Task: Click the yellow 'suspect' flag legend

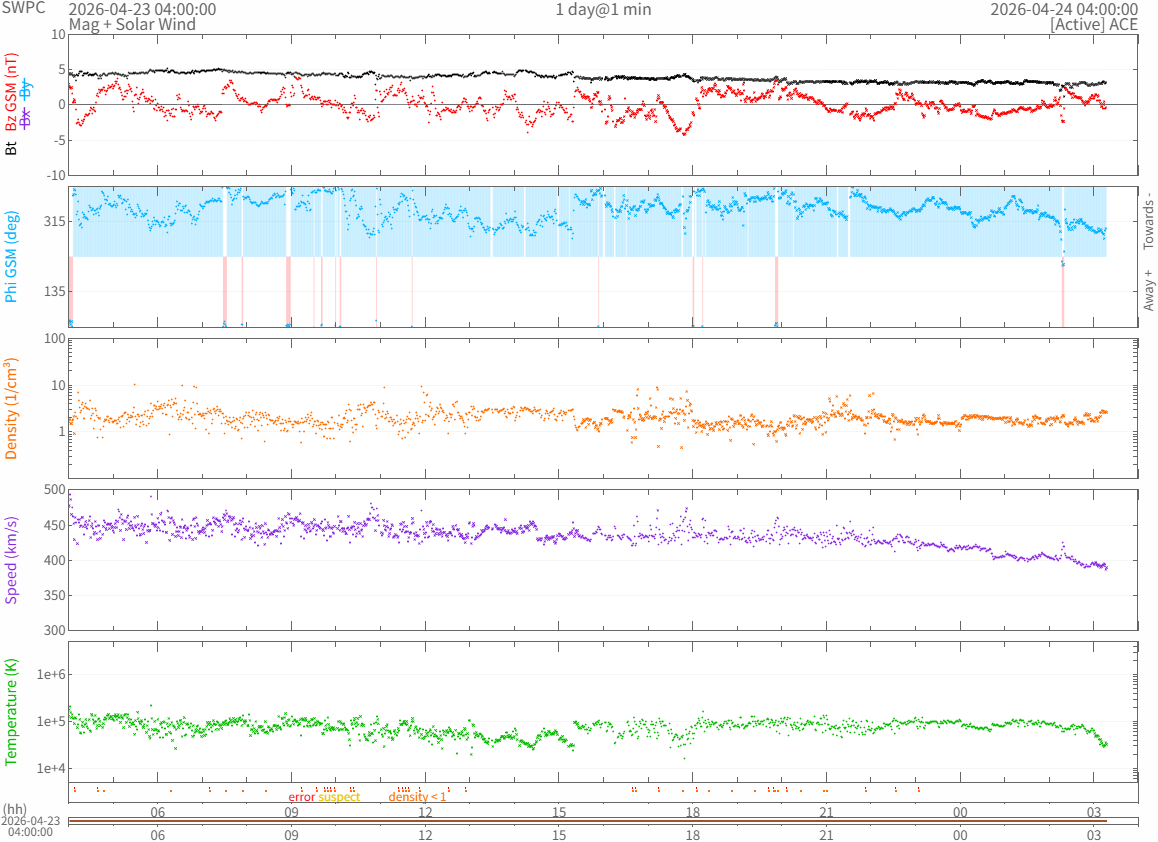Action: [x=339, y=797]
